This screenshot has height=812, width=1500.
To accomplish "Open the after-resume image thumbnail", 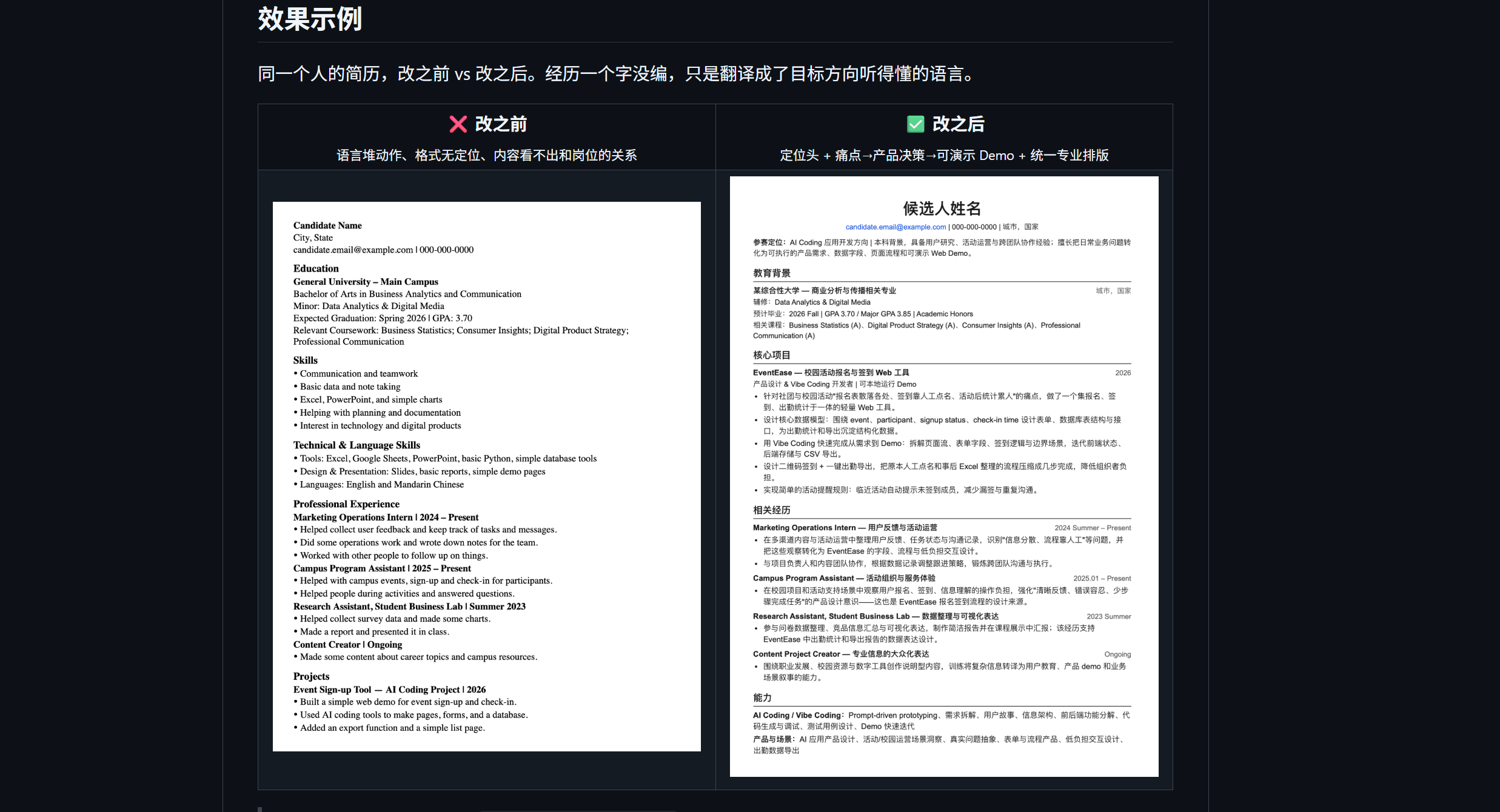I will pyautogui.click(x=944, y=476).
